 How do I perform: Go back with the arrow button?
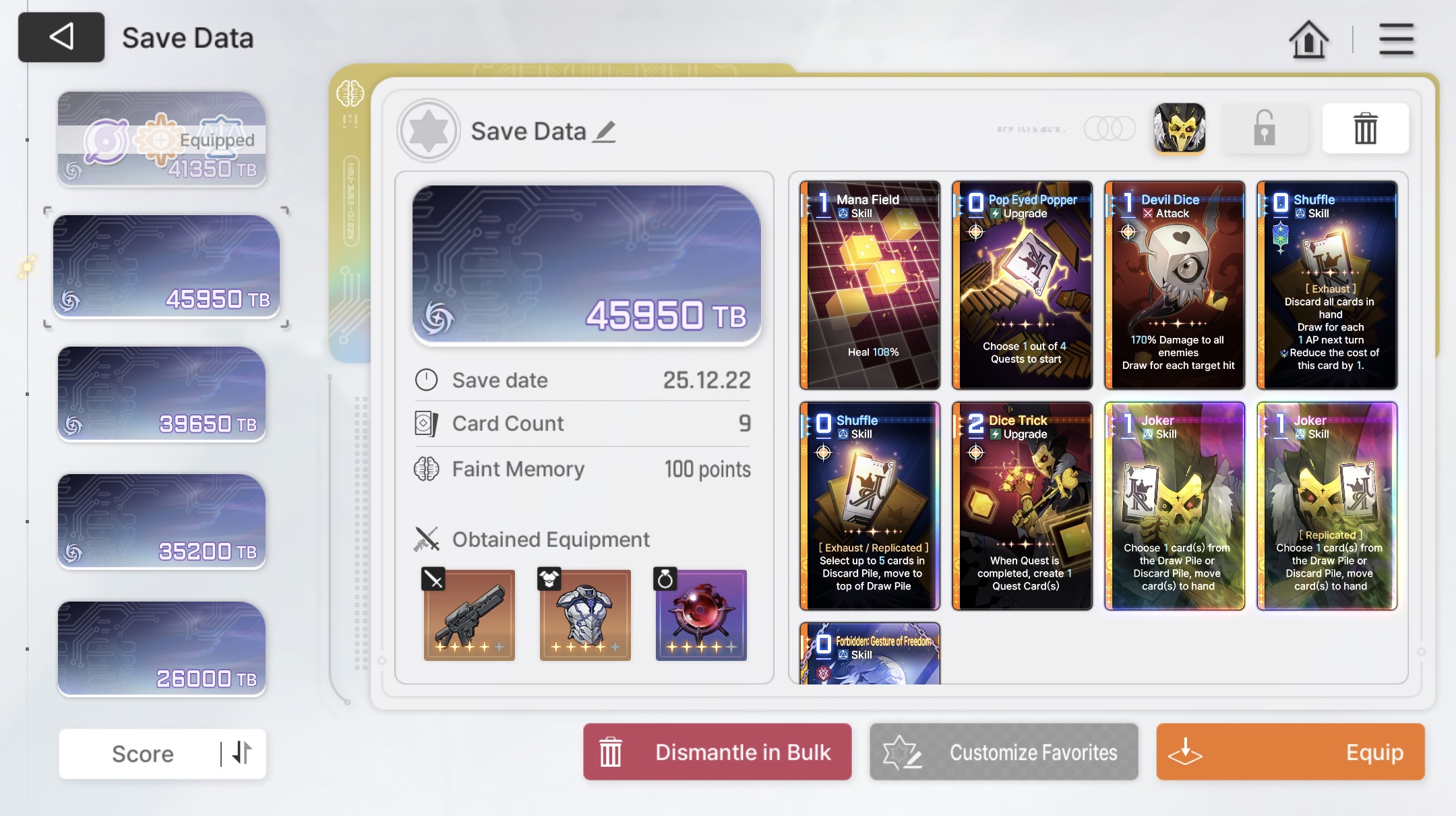(x=61, y=37)
